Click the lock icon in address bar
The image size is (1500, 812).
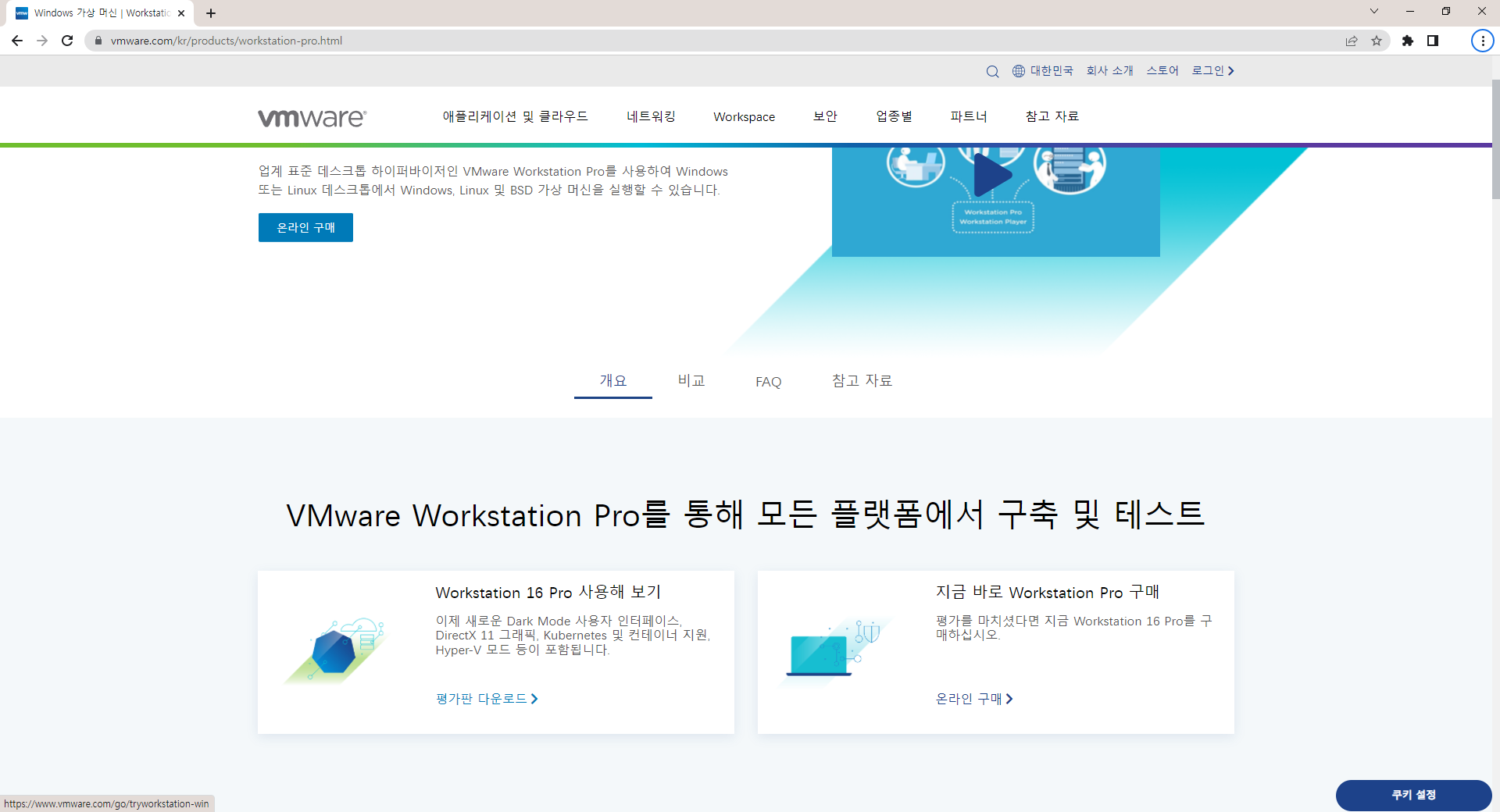98,41
